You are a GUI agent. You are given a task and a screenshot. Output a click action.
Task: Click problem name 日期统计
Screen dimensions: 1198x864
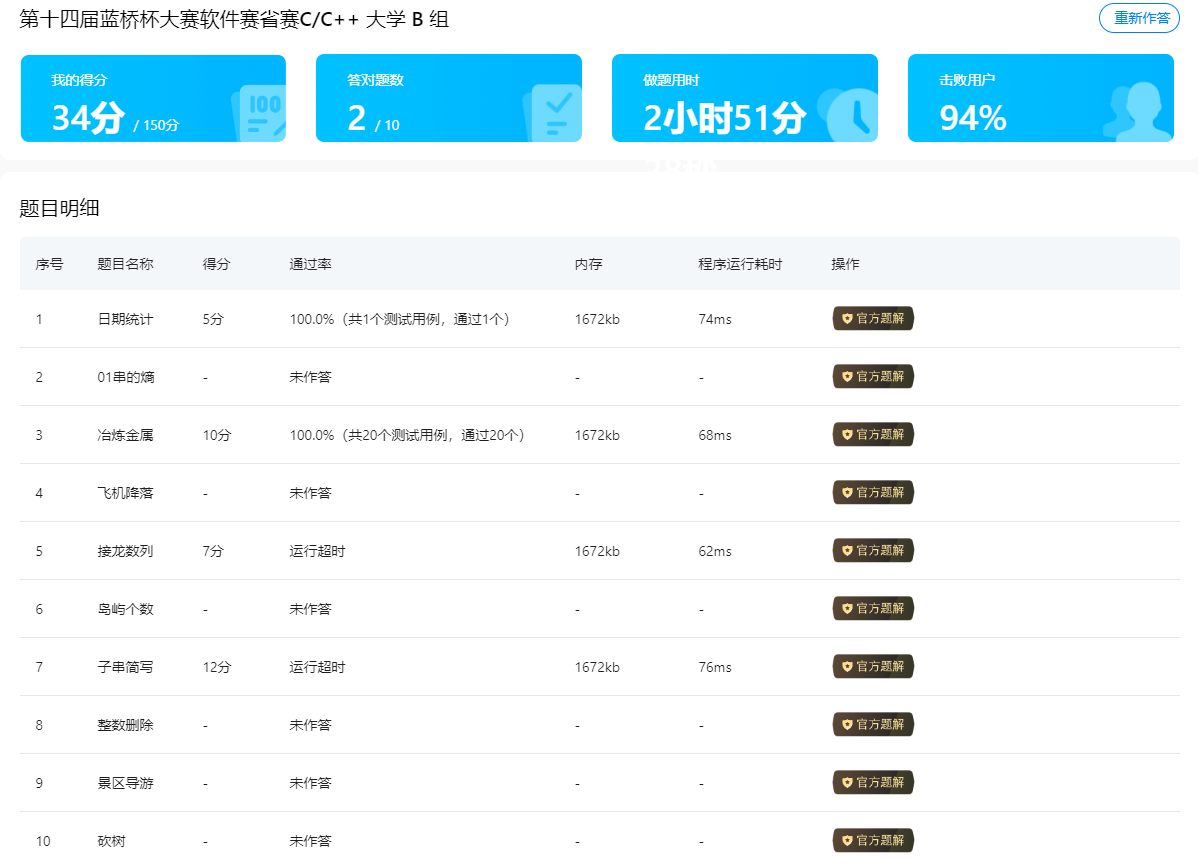[x=125, y=319]
